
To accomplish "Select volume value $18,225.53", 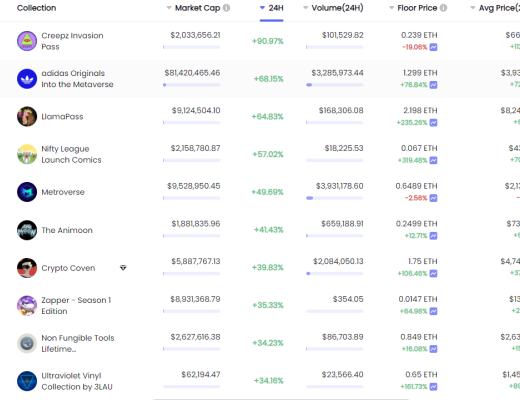I will coord(344,148).
